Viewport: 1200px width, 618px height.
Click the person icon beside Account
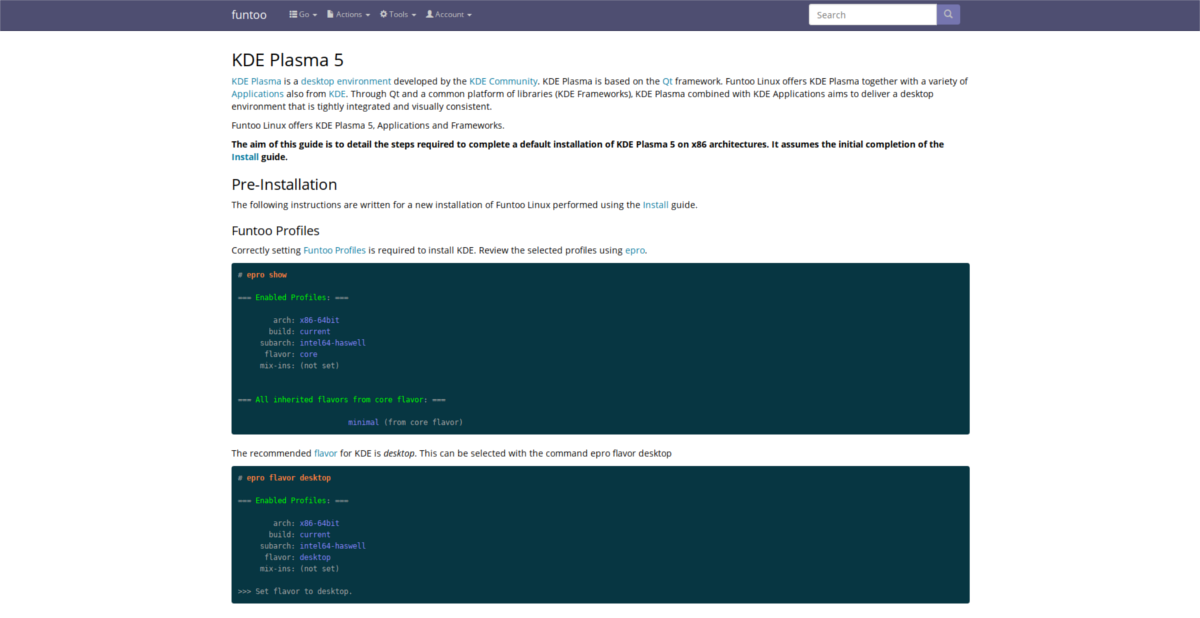(428, 14)
